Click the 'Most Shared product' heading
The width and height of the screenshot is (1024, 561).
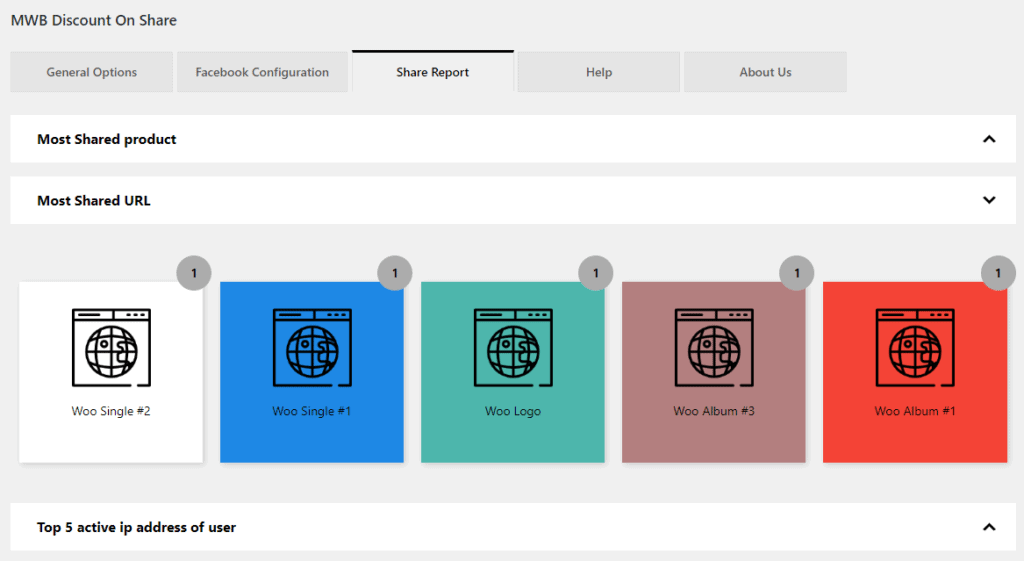point(106,139)
